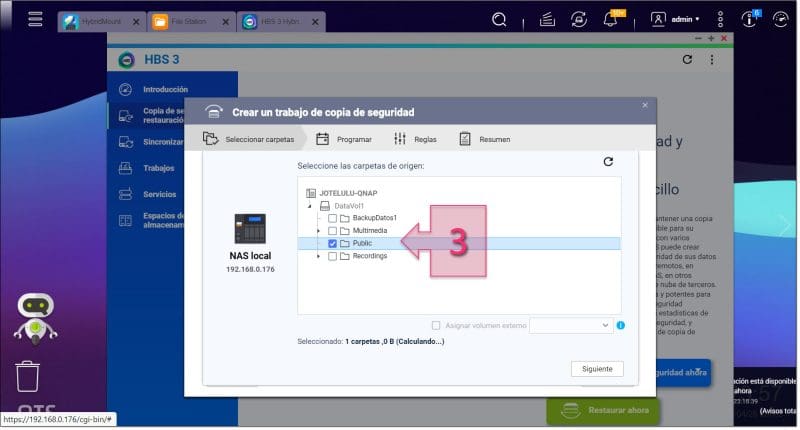Screen dimensions: 800x430
Task: Check the Multimedia folder checkbox
Action: [333, 231]
